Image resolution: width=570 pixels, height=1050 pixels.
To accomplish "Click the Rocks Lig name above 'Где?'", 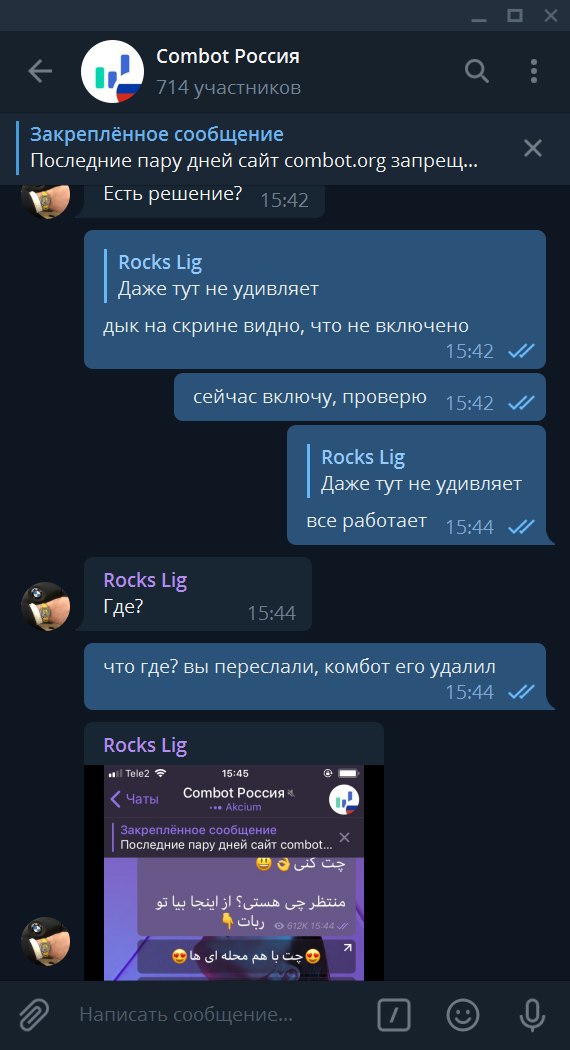I will 145,581.
